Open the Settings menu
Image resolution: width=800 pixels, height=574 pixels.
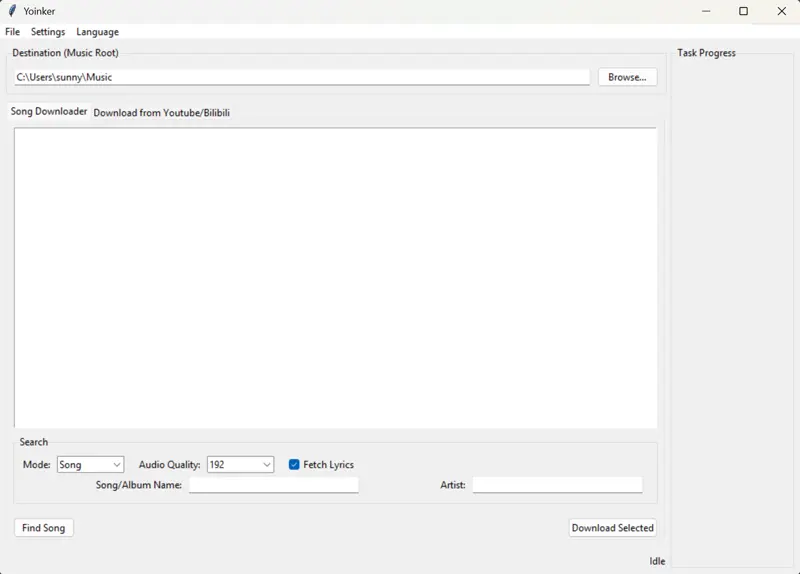click(x=48, y=32)
